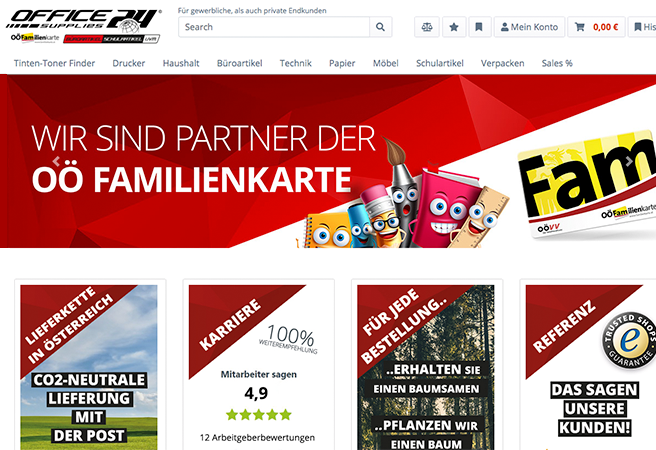The image size is (656, 450).
Task: Click the 4,9 employee rating value
Action: [256, 393]
